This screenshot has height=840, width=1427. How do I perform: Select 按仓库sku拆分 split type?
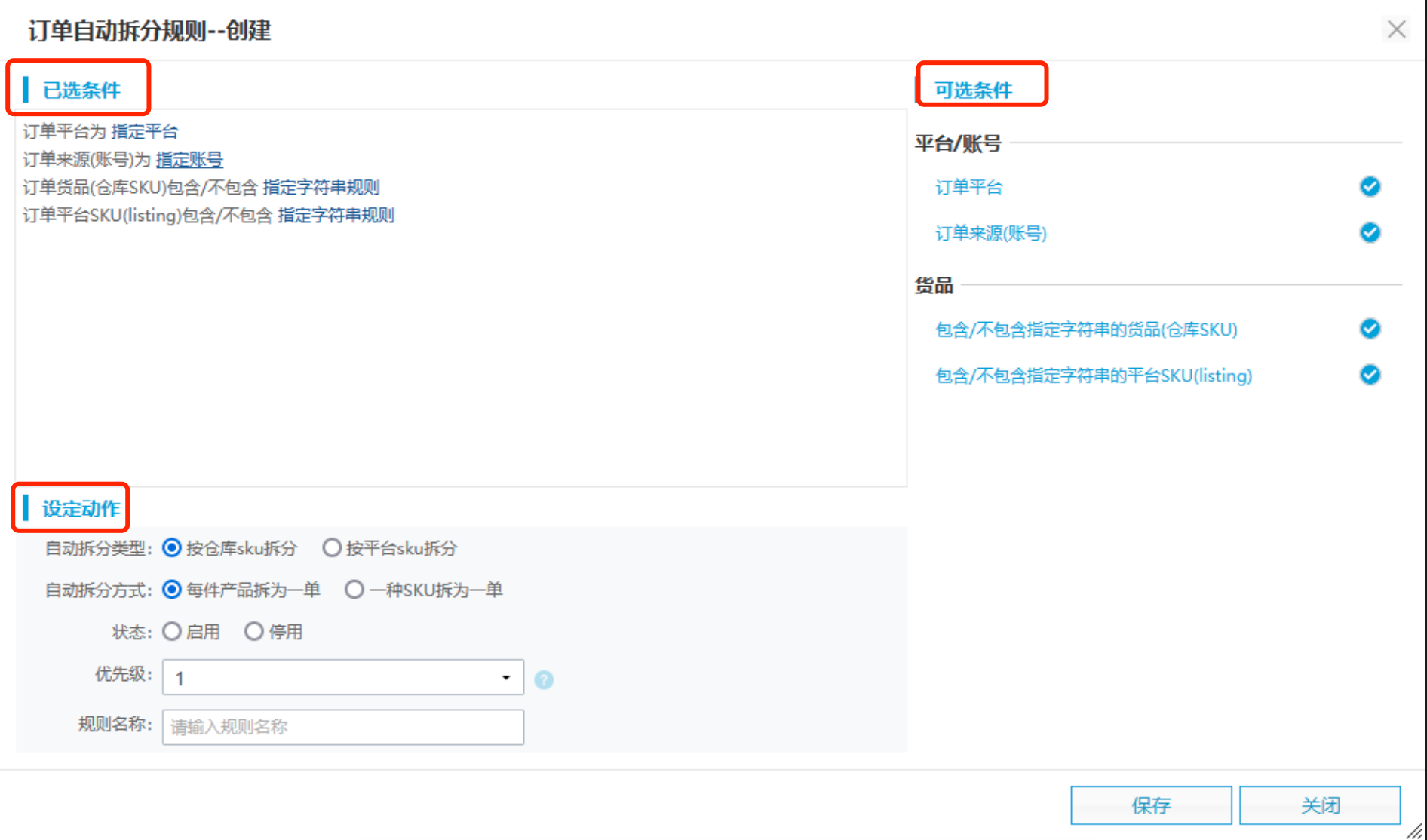click(x=171, y=548)
